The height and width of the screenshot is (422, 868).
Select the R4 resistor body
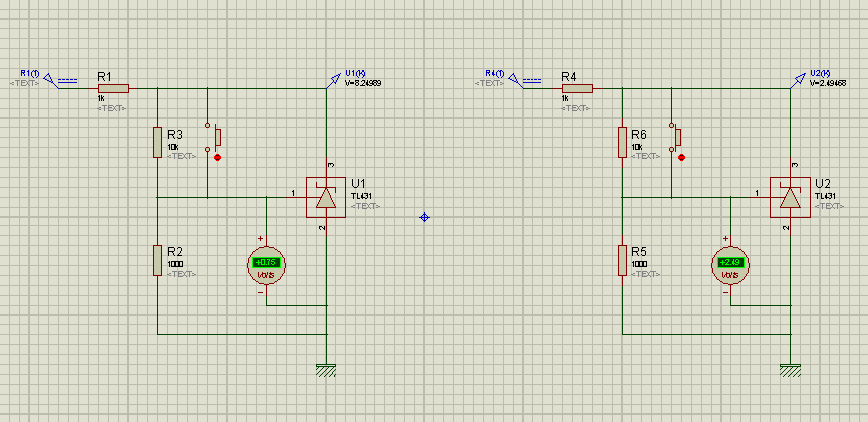577,89
